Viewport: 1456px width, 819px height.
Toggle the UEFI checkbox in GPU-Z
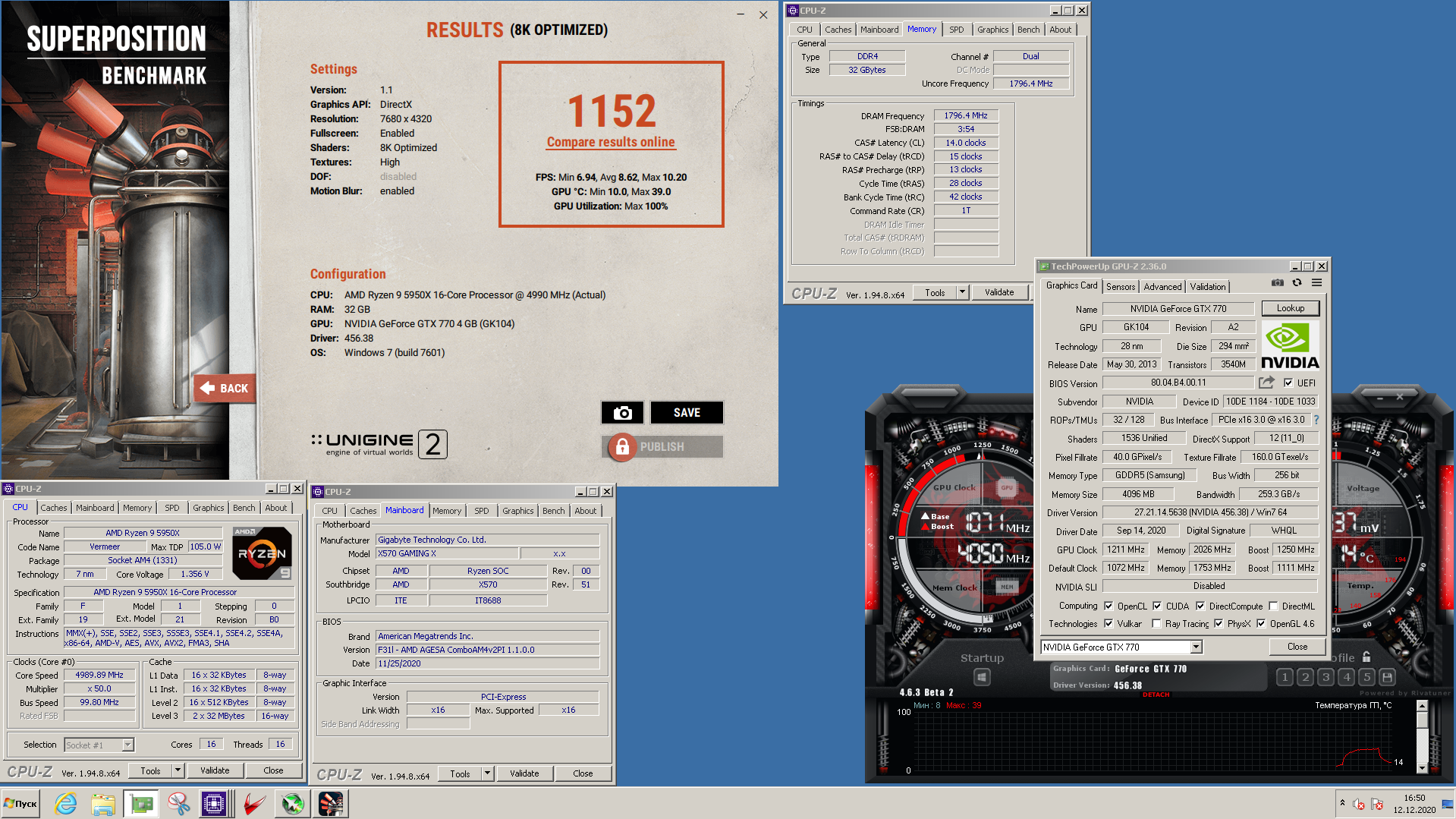[1288, 383]
